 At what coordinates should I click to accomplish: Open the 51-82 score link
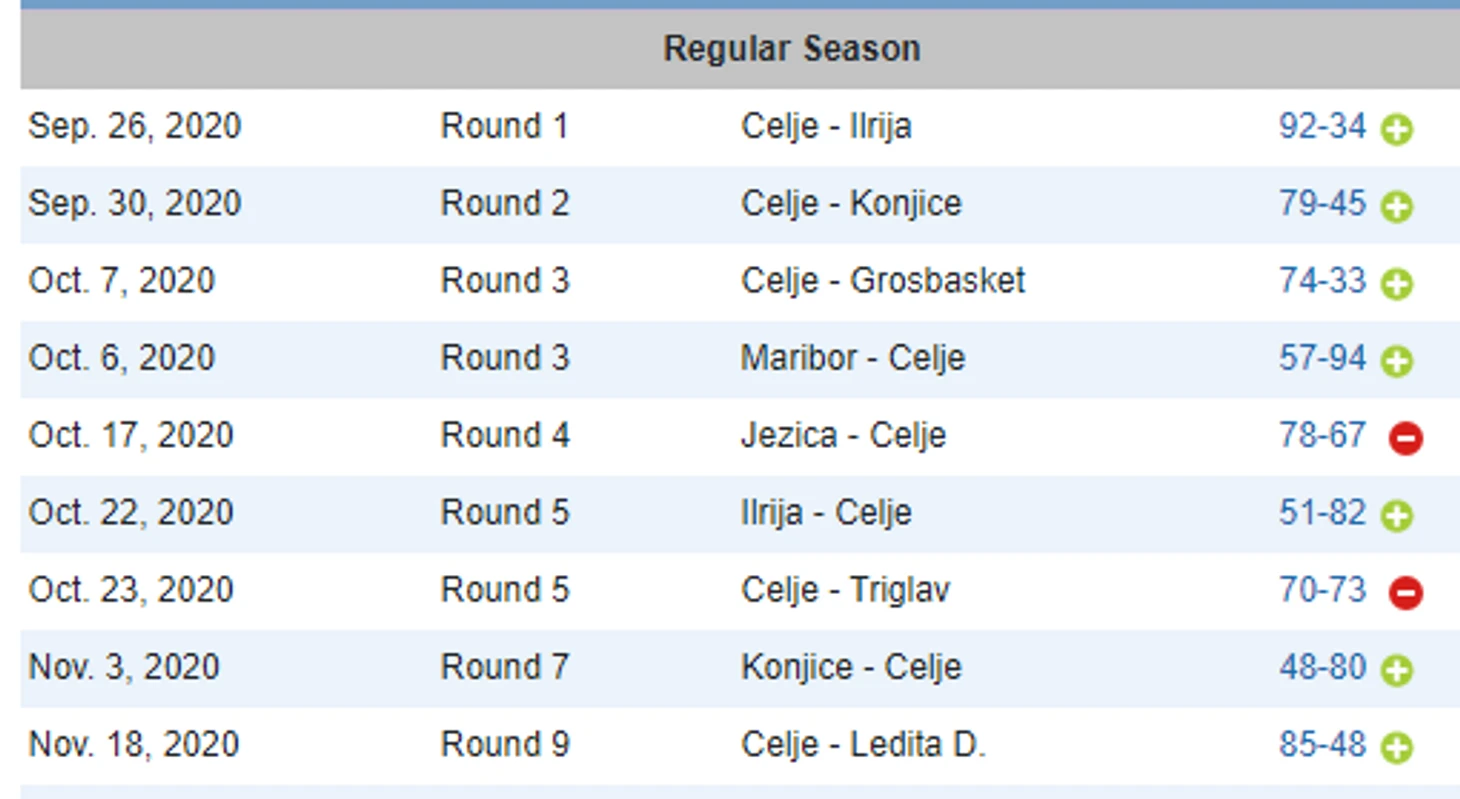1321,512
